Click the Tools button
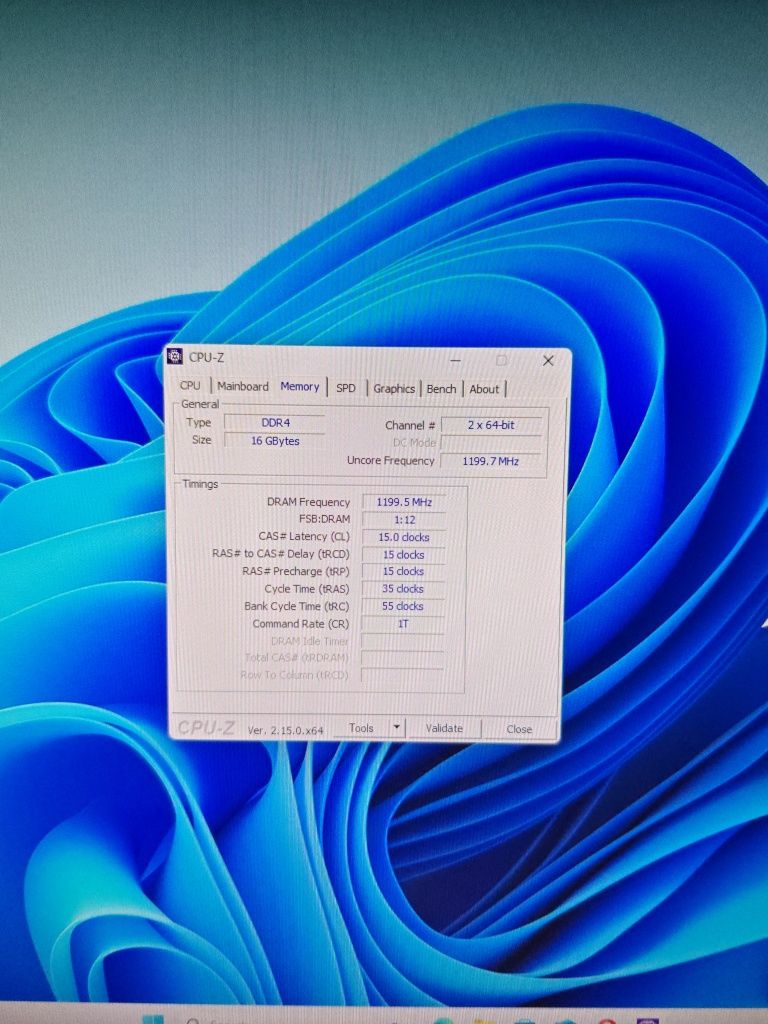This screenshot has width=768, height=1024. (362, 728)
